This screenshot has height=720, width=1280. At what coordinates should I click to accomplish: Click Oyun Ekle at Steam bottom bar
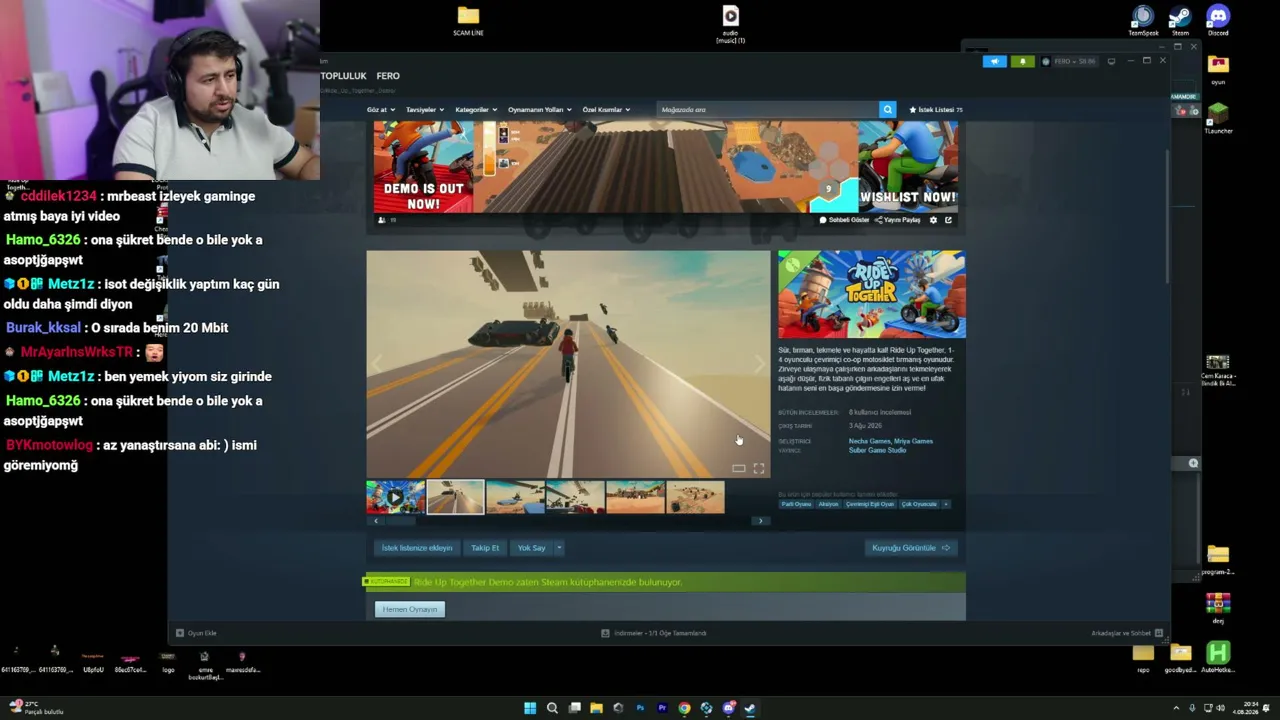196,633
